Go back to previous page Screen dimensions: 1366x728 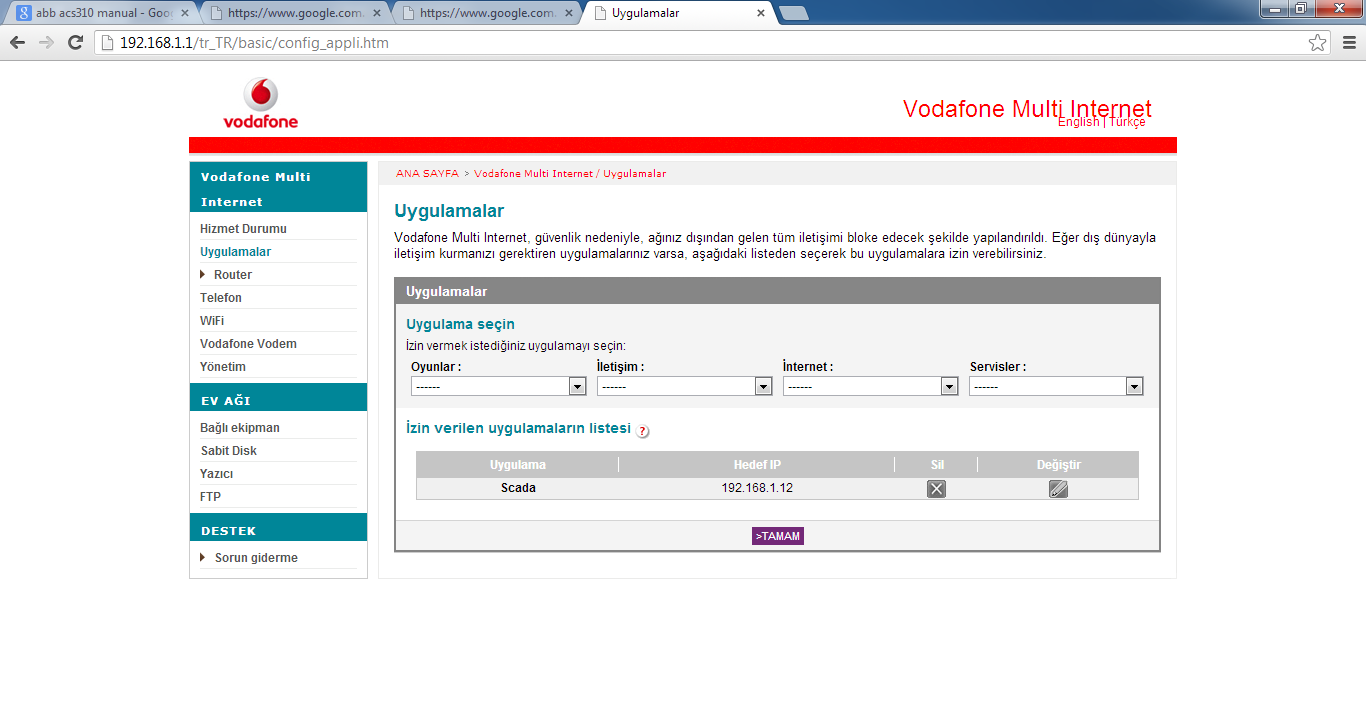17,43
